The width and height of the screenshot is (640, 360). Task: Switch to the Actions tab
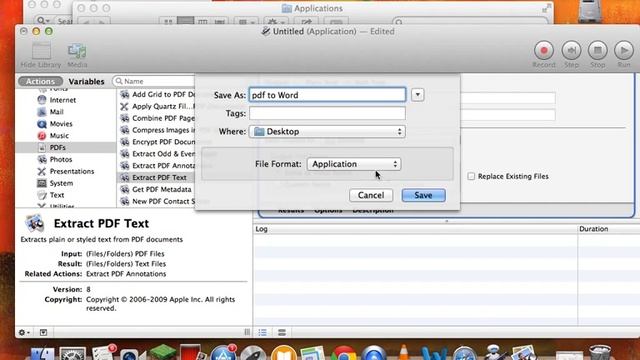click(x=40, y=81)
